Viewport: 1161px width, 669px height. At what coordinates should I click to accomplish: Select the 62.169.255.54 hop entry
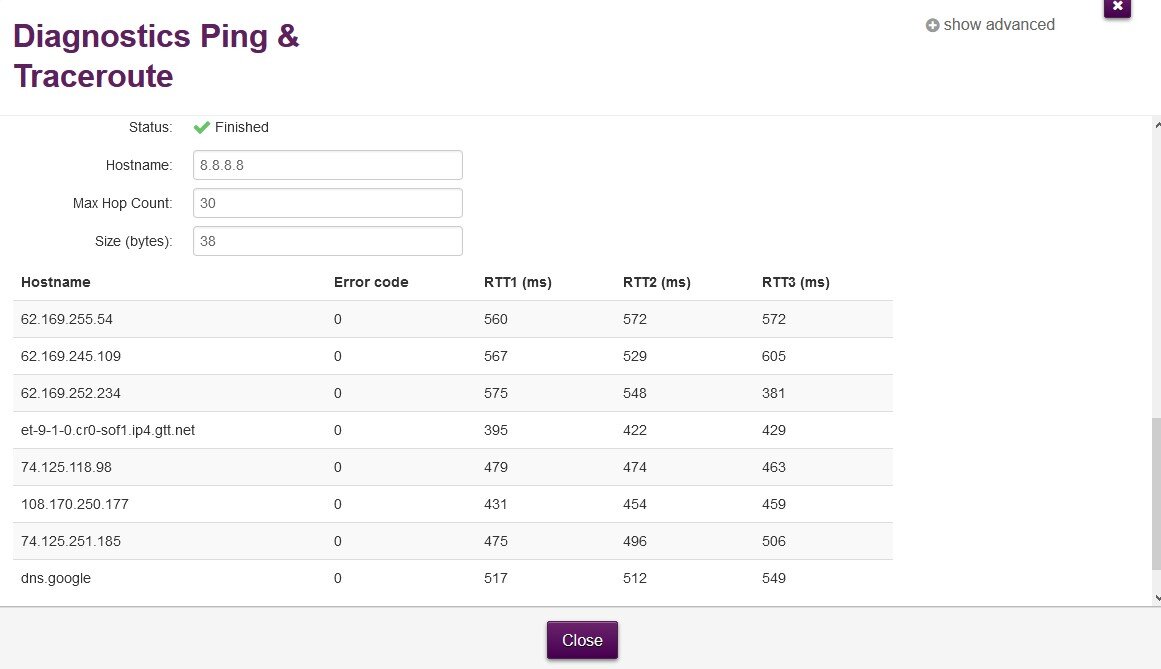point(68,319)
